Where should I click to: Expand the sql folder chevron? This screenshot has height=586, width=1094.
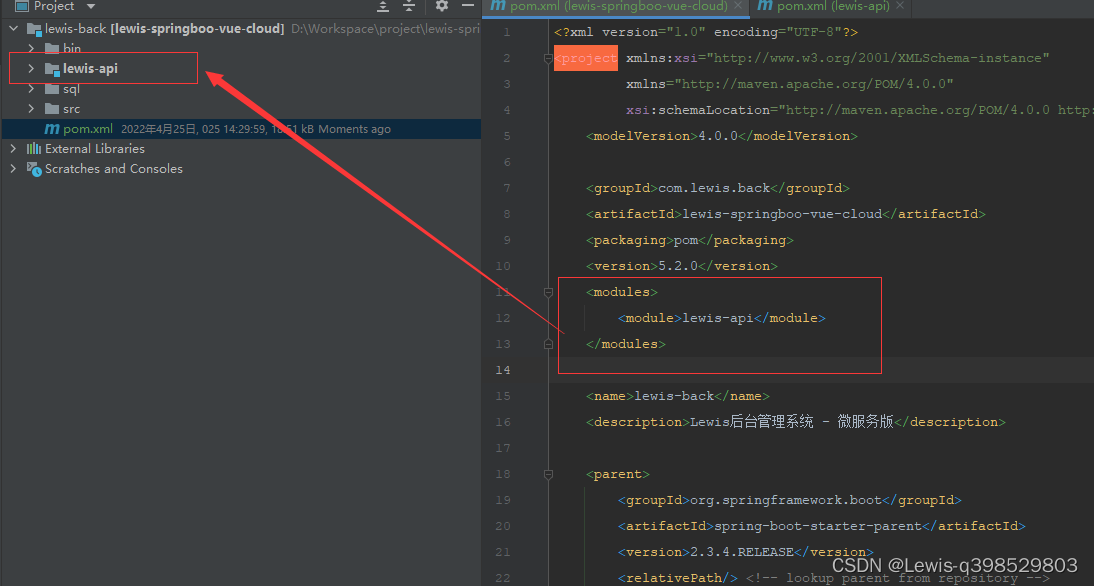tap(31, 89)
